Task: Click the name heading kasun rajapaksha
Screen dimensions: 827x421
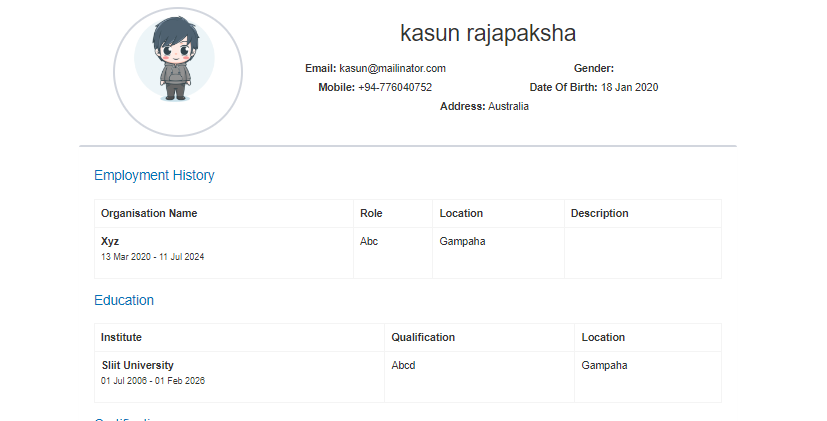Action: (488, 33)
